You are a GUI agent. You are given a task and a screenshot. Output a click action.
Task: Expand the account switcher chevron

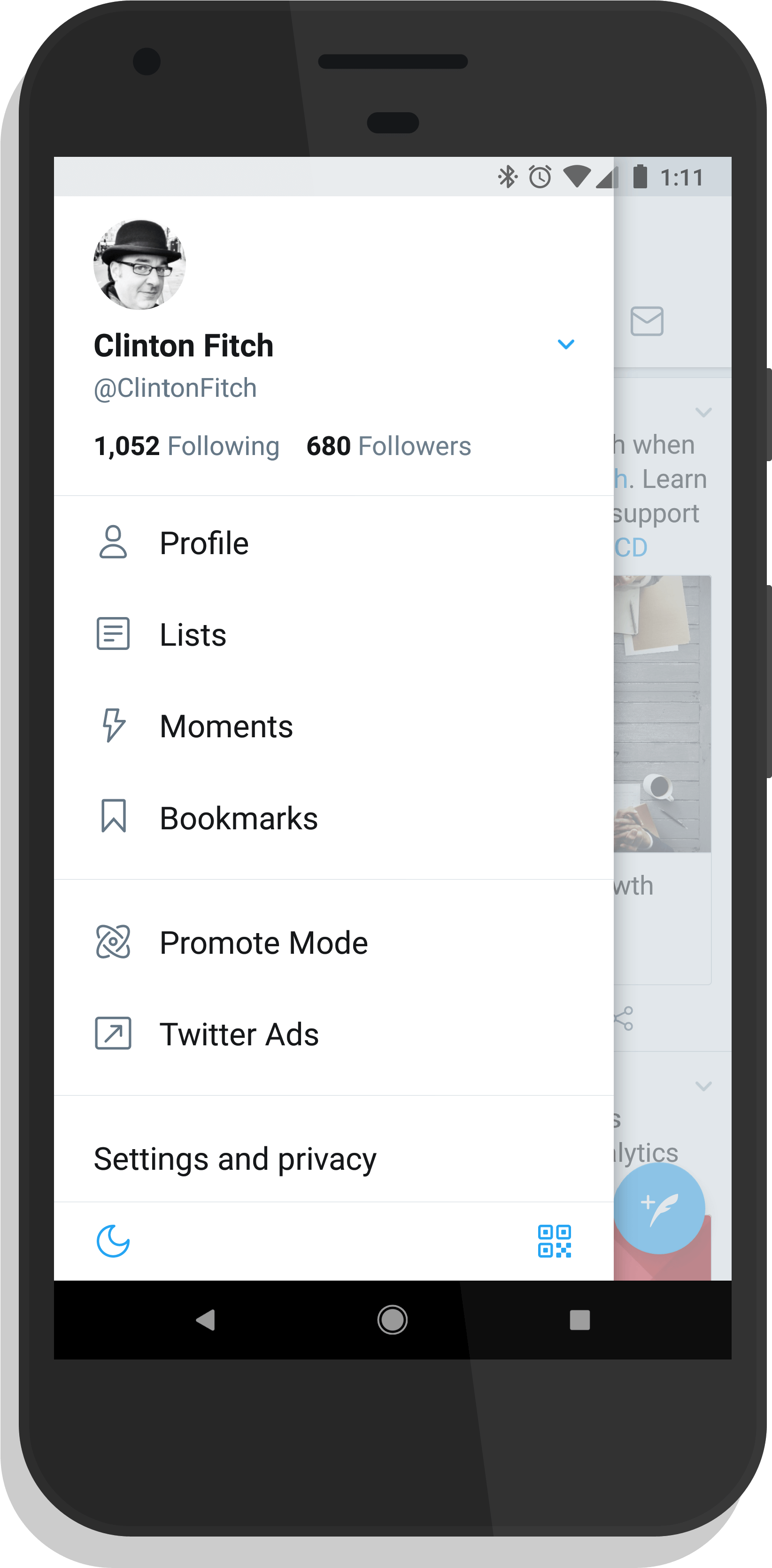pos(565,345)
